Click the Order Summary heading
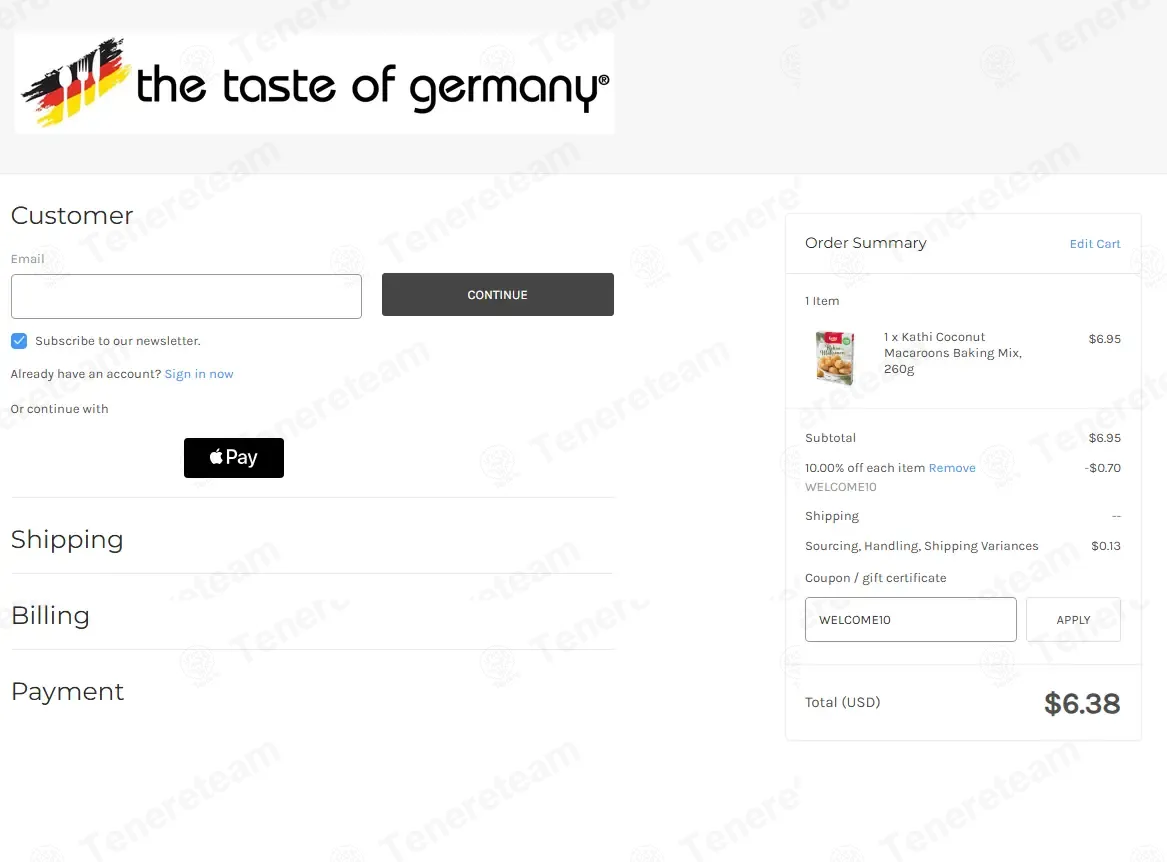 (866, 243)
